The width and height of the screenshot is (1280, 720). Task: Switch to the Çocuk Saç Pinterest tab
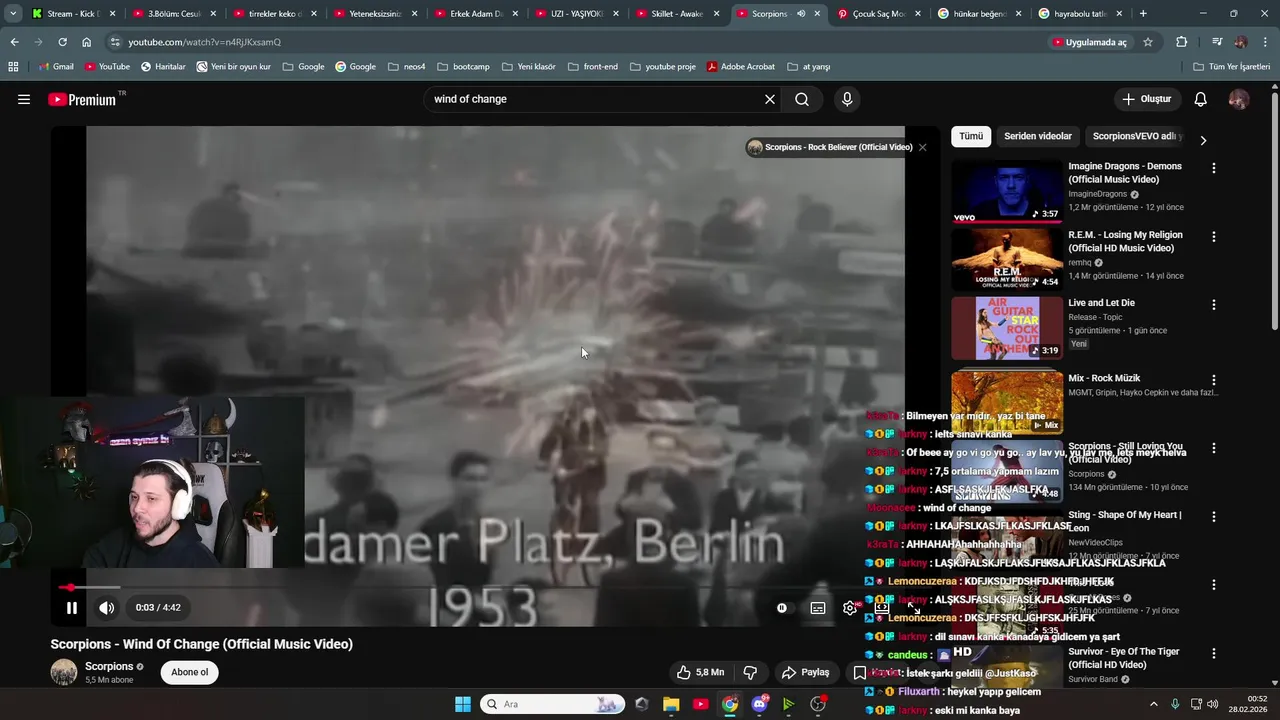(880, 14)
